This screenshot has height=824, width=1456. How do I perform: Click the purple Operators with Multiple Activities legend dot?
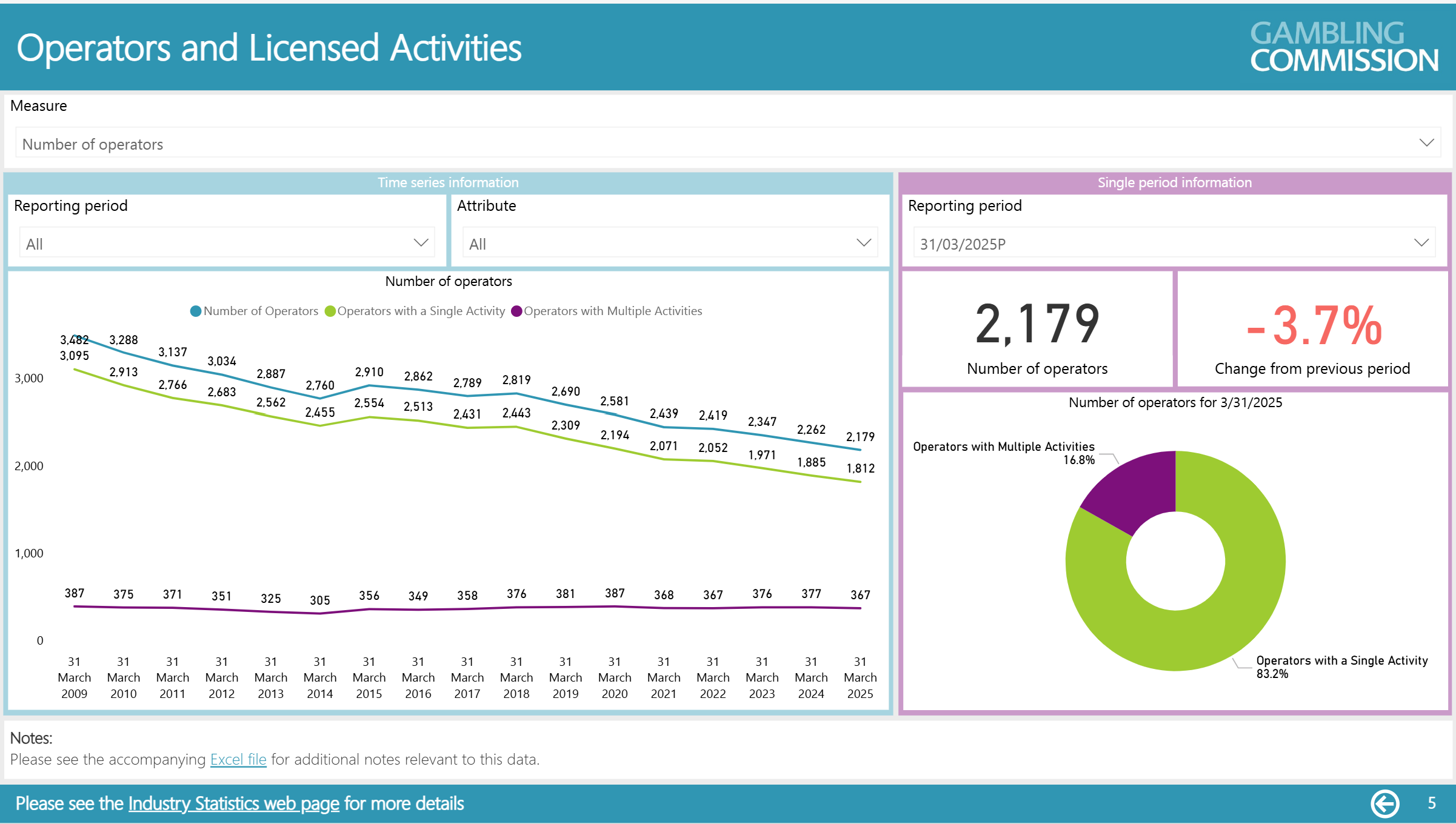tap(516, 311)
